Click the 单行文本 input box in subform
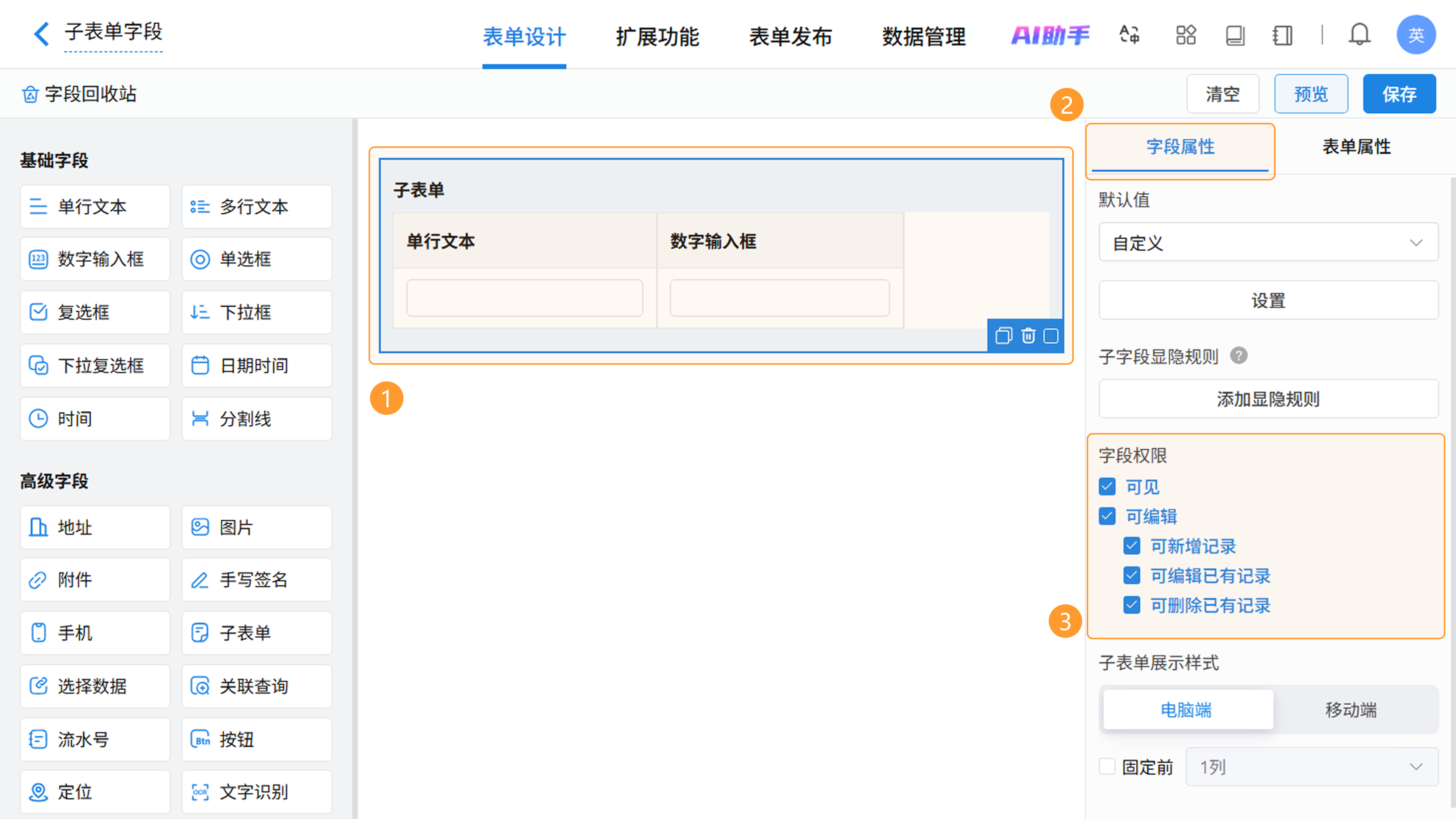 (x=524, y=298)
